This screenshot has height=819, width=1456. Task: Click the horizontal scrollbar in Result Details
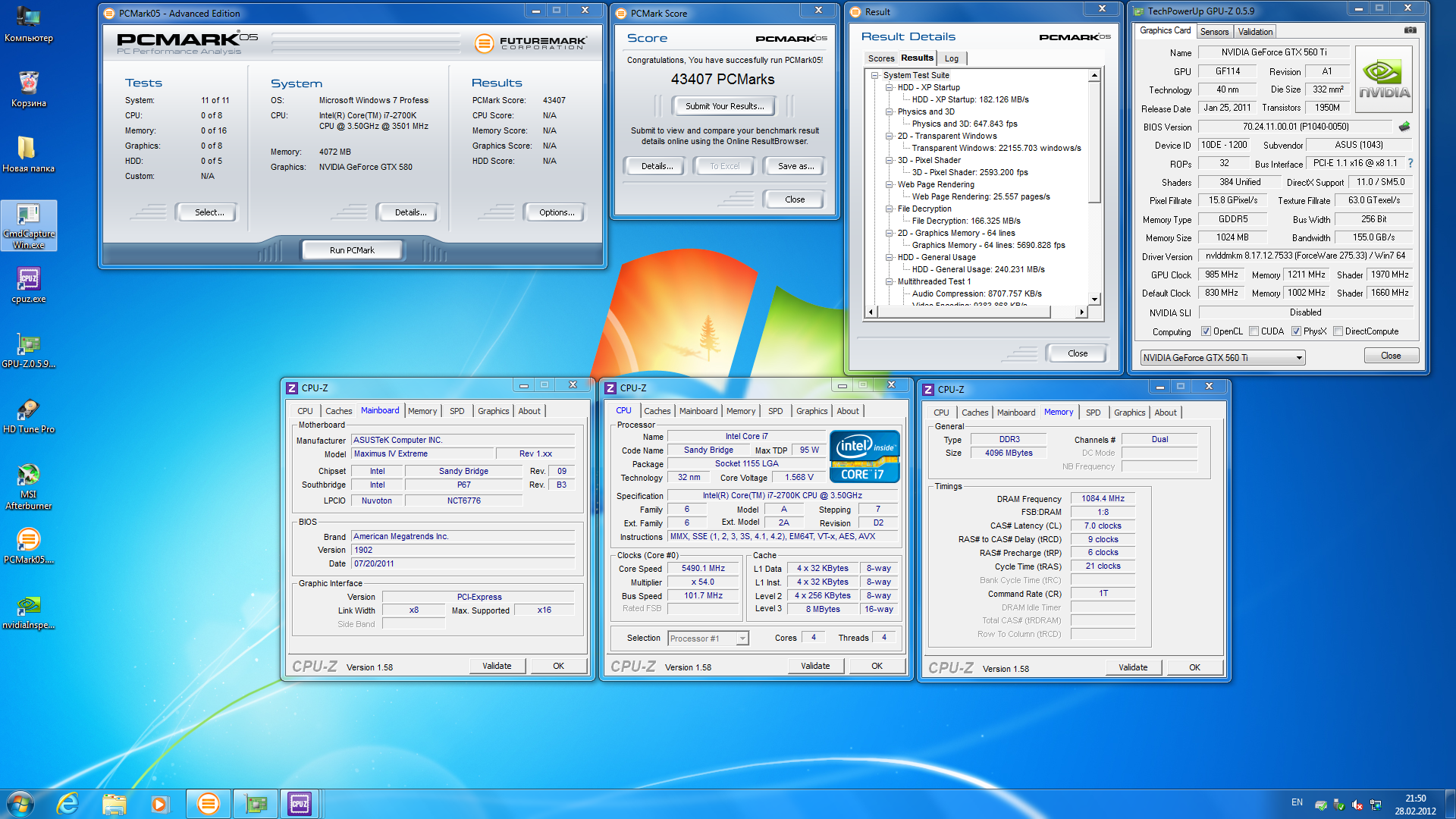point(976,312)
